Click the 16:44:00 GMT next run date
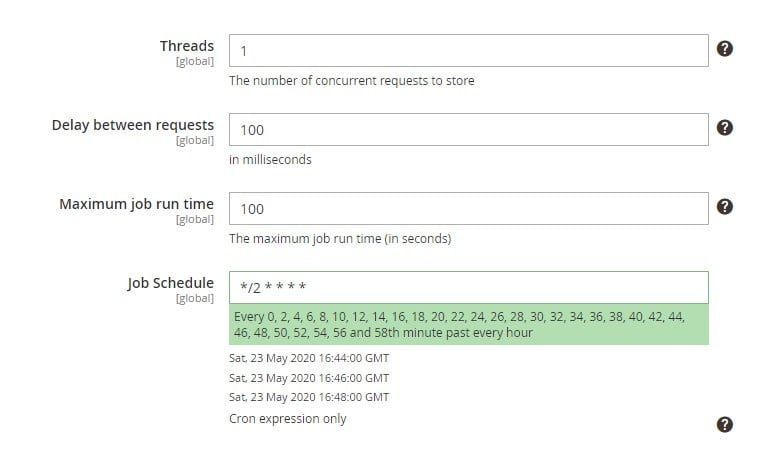The width and height of the screenshot is (766, 453). pyautogui.click(x=309, y=358)
